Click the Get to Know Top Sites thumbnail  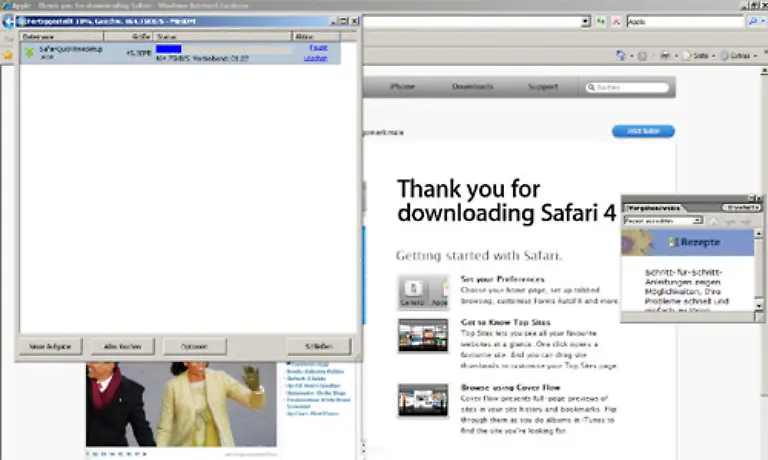[423, 336]
